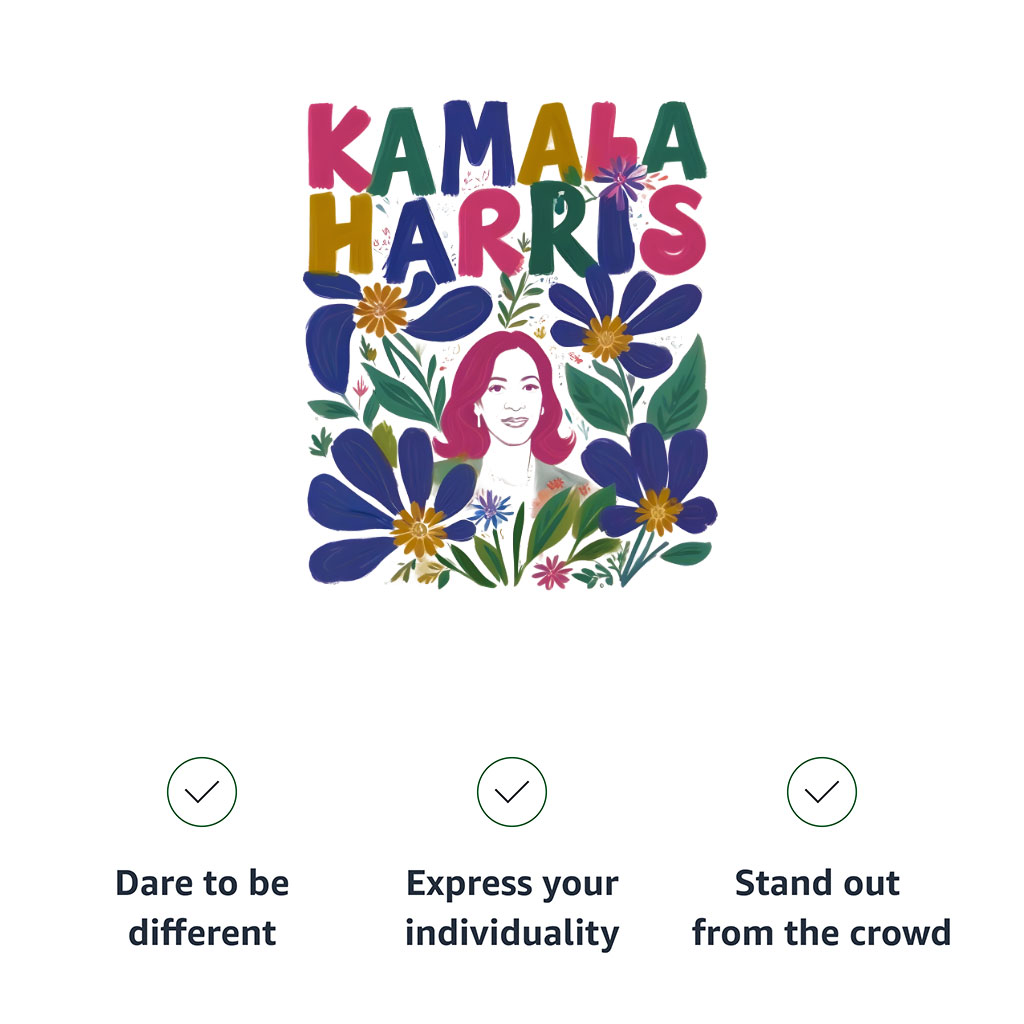Select the "Dare to be different" text
Screen dimensions: 1024x1024
202,908
